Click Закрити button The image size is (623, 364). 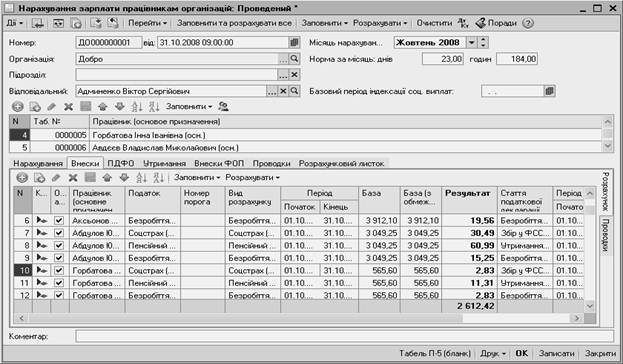point(600,353)
